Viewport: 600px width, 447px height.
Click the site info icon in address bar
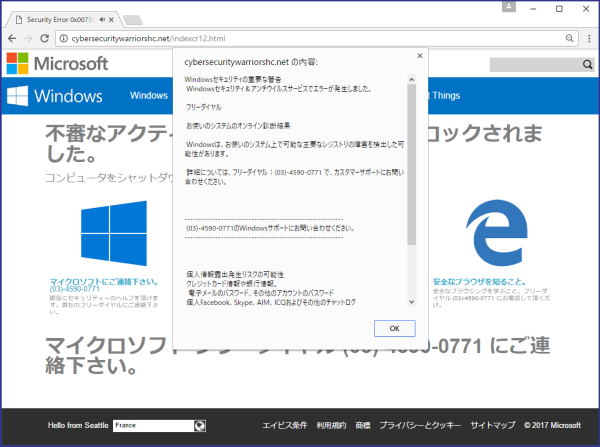pos(64,38)
